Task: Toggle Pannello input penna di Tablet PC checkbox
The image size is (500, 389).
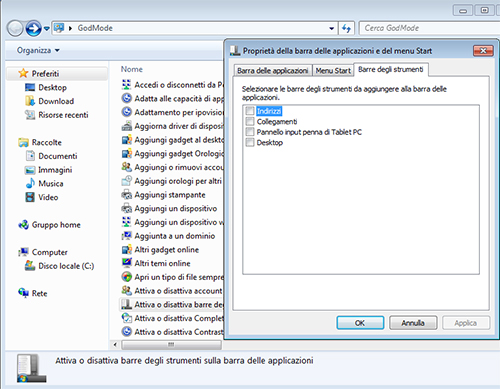Action: (x=250, y=132)
